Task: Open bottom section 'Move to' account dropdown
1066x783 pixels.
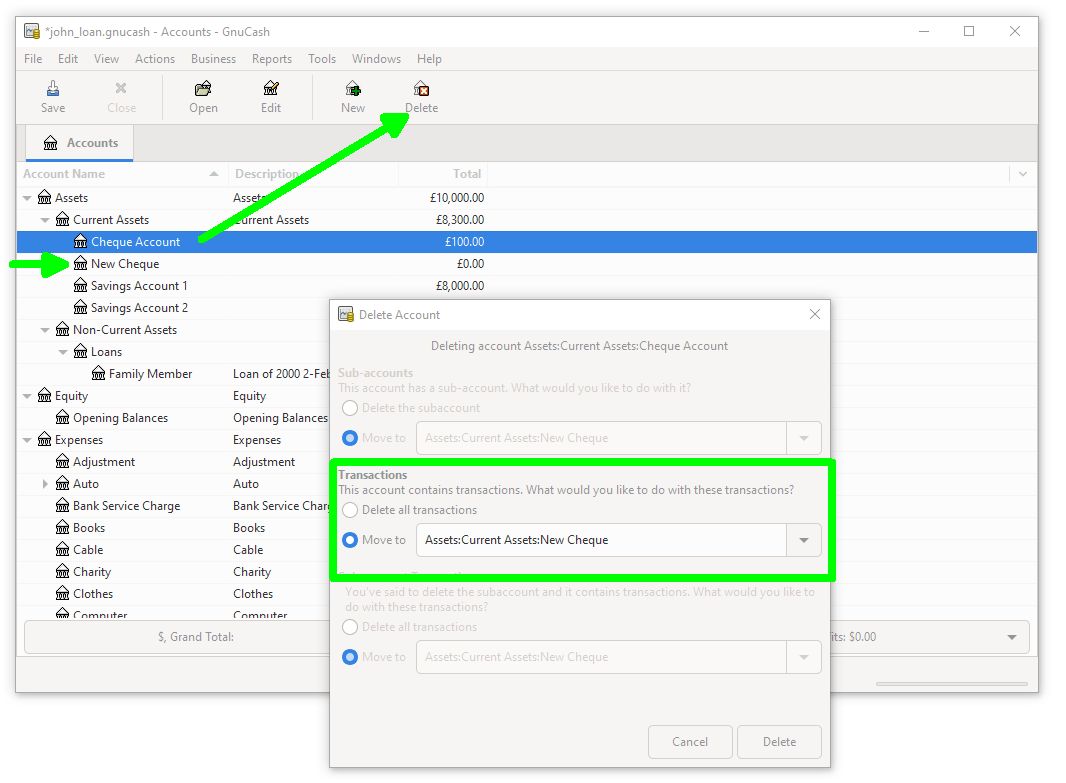Action: (804, 657)
